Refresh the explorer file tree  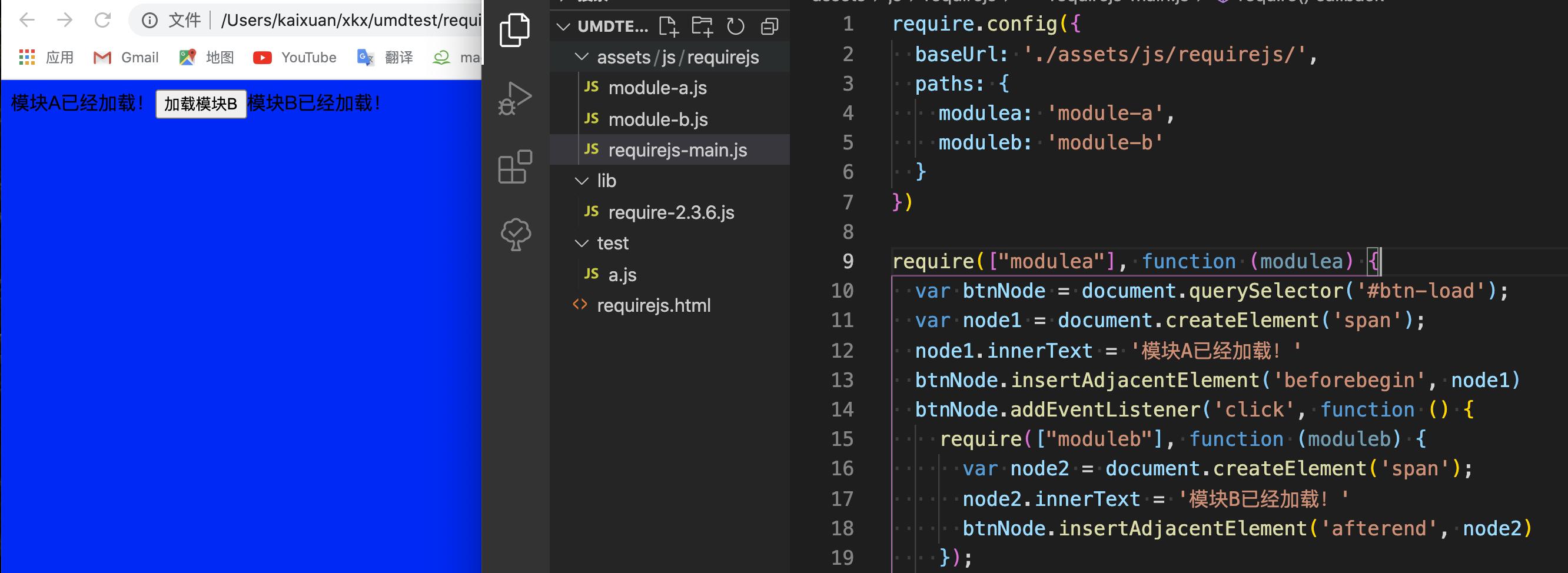click(x=735, y=26)
